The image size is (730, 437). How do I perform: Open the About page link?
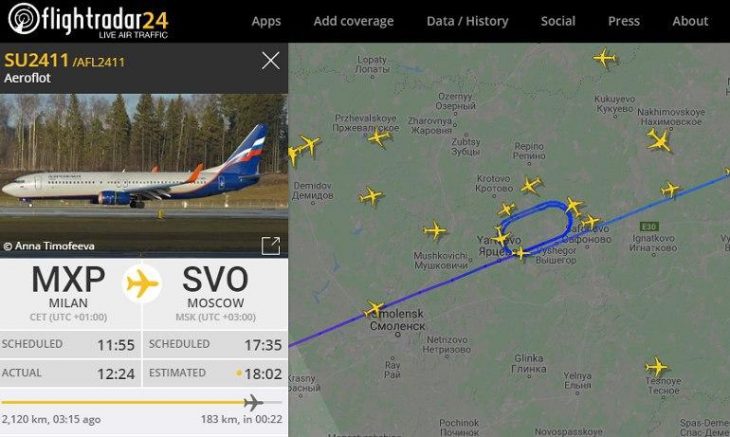pos(690,21)
